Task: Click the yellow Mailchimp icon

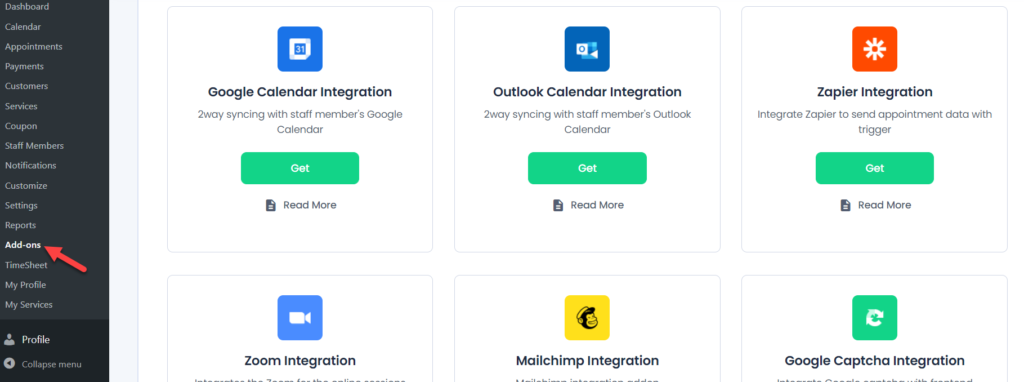Action: 587,318
